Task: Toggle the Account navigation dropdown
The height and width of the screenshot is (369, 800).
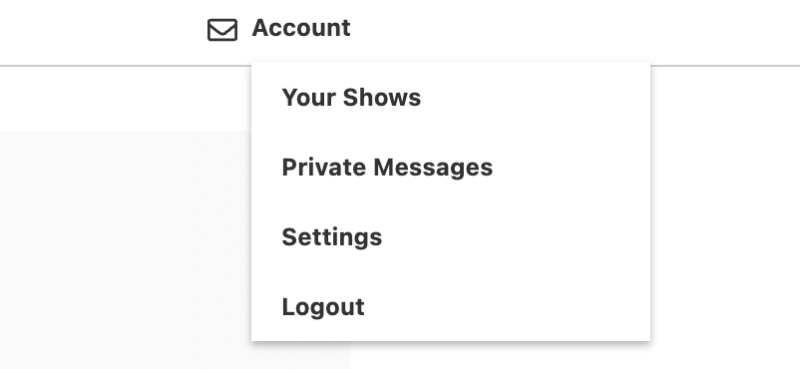Action: coord(301,28)
